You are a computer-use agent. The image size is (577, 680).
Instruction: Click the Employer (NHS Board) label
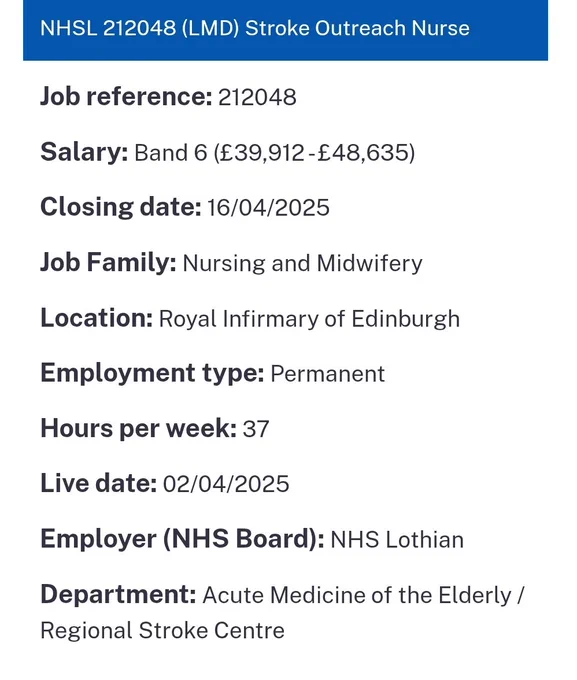click(x=182, y=539)
